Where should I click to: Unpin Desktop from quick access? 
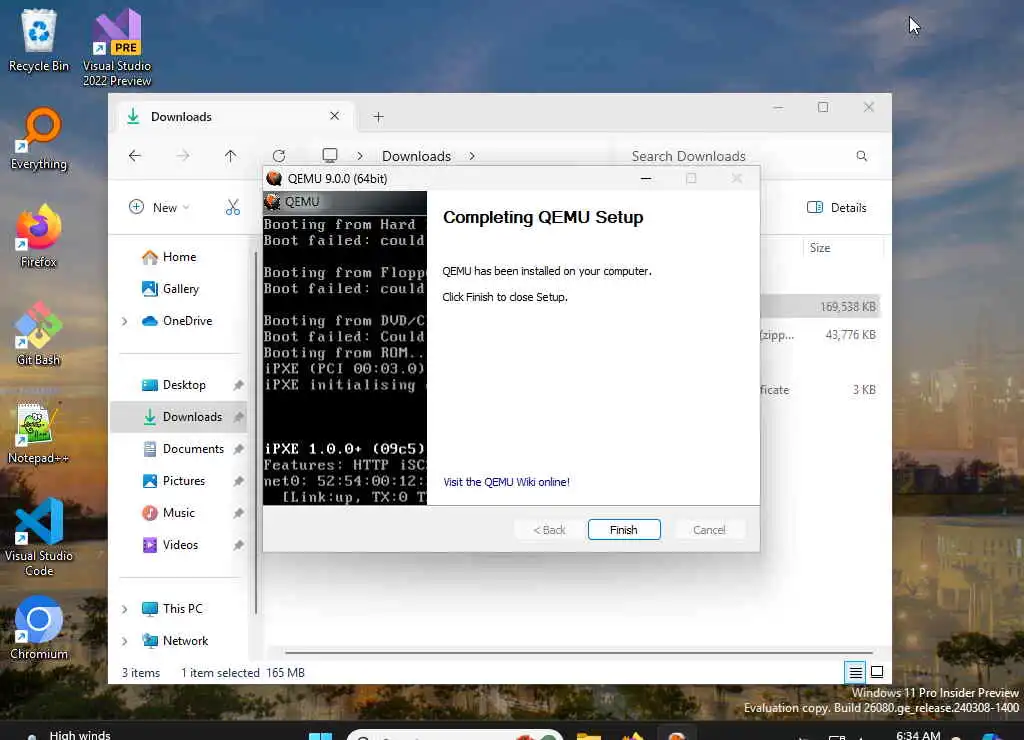[238, 385]
